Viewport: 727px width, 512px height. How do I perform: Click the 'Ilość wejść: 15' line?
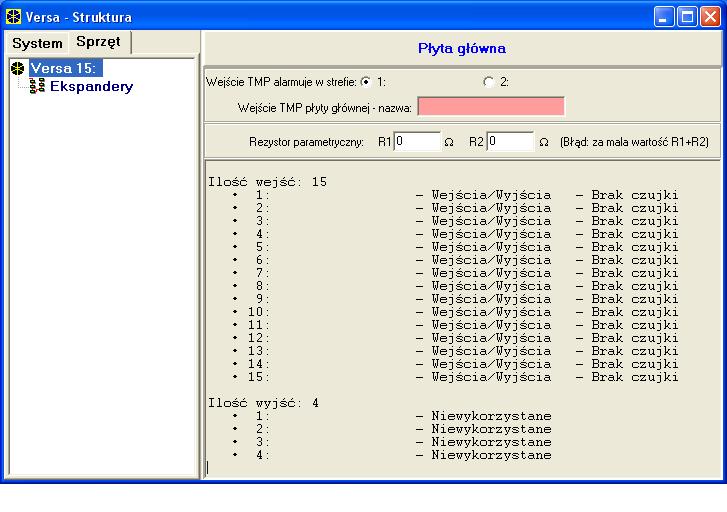(x=267, y=182)
